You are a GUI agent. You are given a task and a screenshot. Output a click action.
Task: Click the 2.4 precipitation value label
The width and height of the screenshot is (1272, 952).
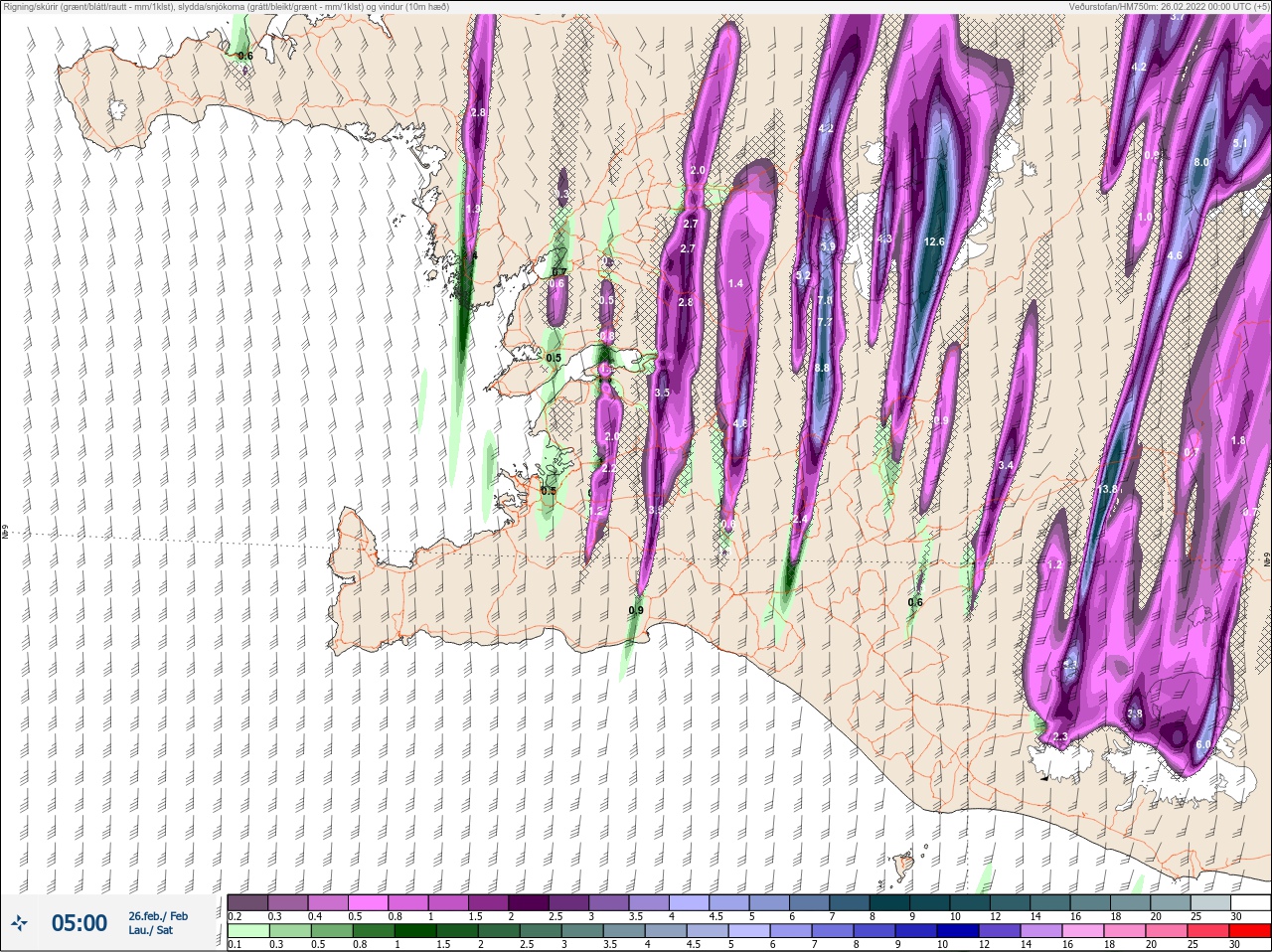[800, 520]
